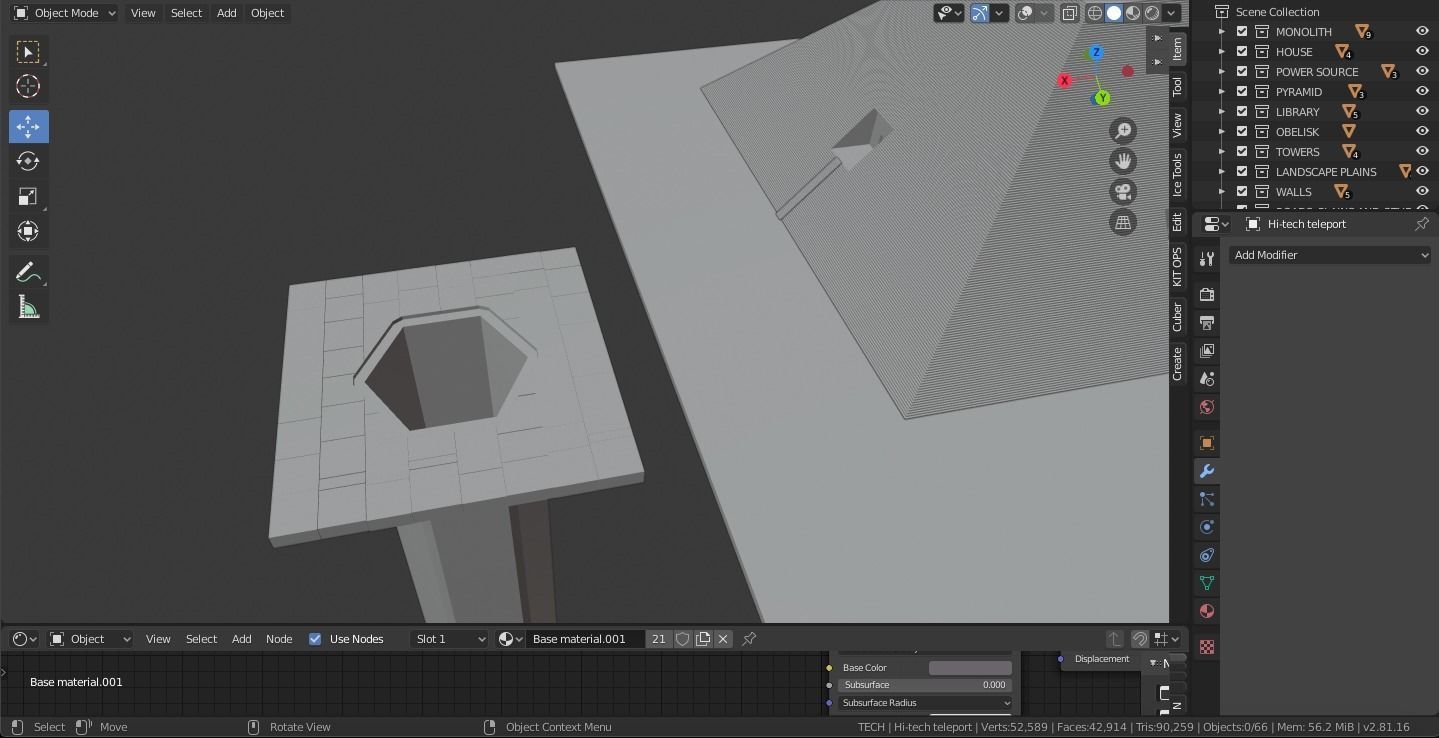Open the Material properties tab

[1207, 611]
